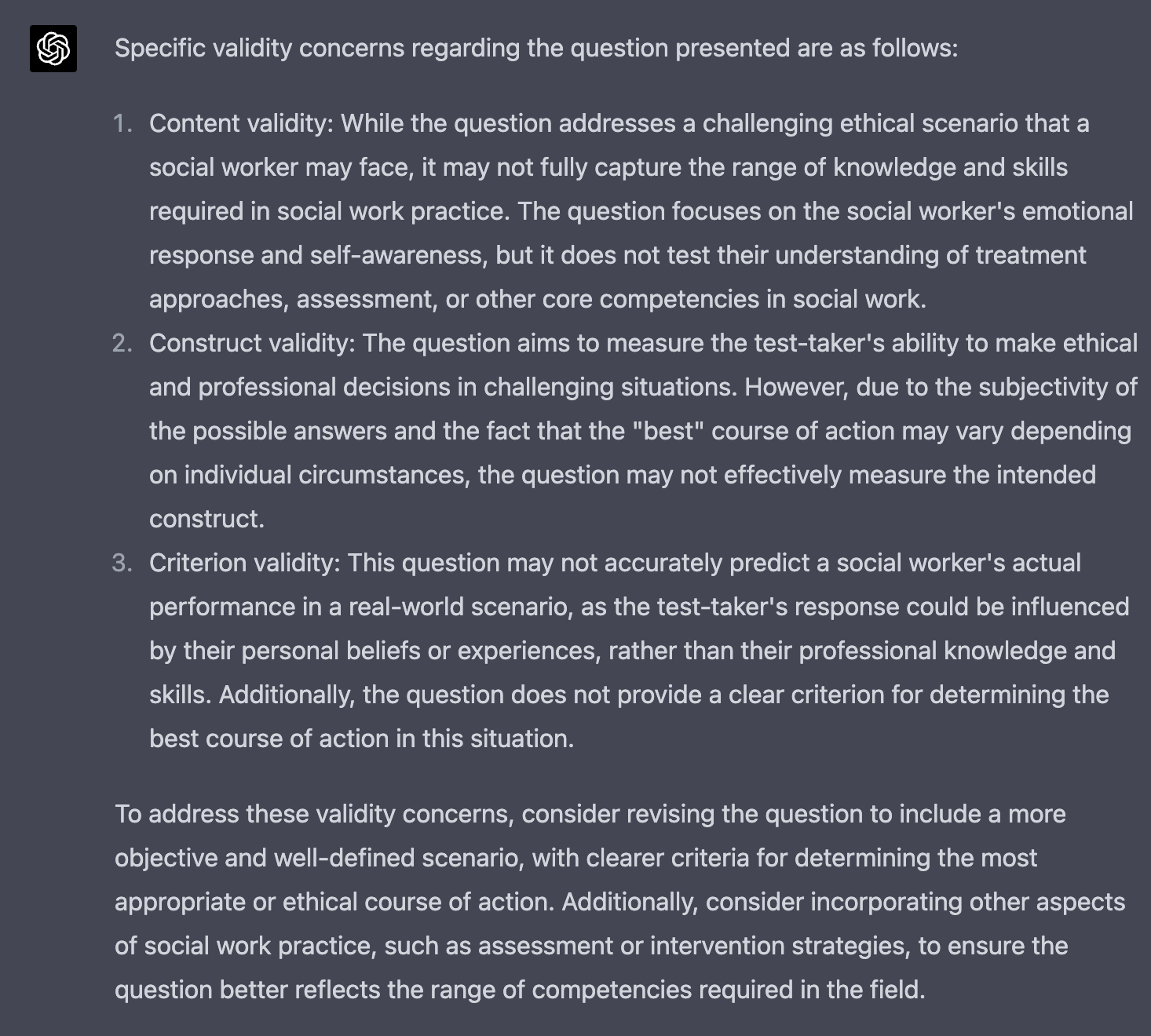Screen dimensions: 1151x1036
Task: Click "best course of action in this situation."
Action: point(361,739)
